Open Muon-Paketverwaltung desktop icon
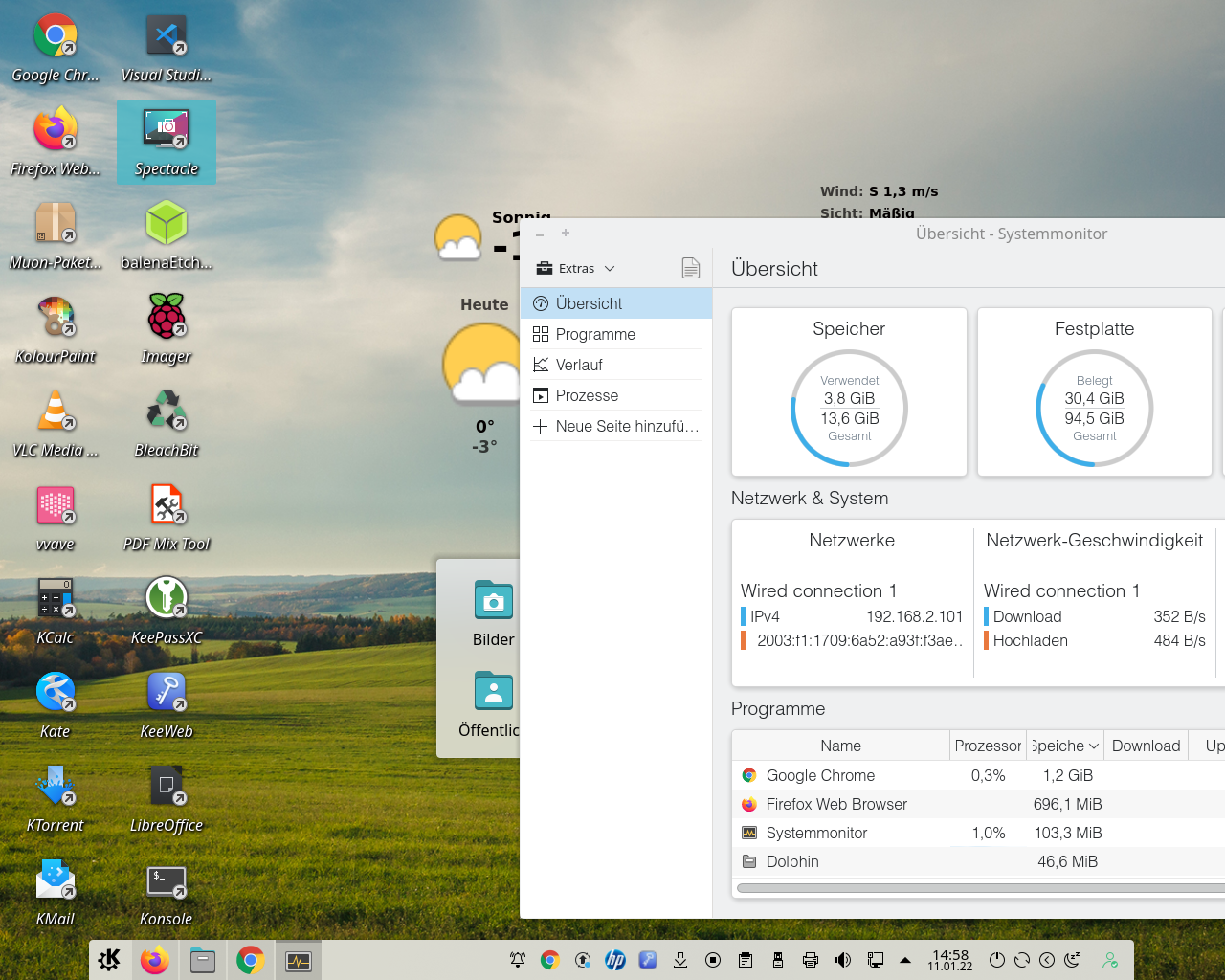Image resolution: width=1225 pixels, height=980 pixels. pos(56,235)
